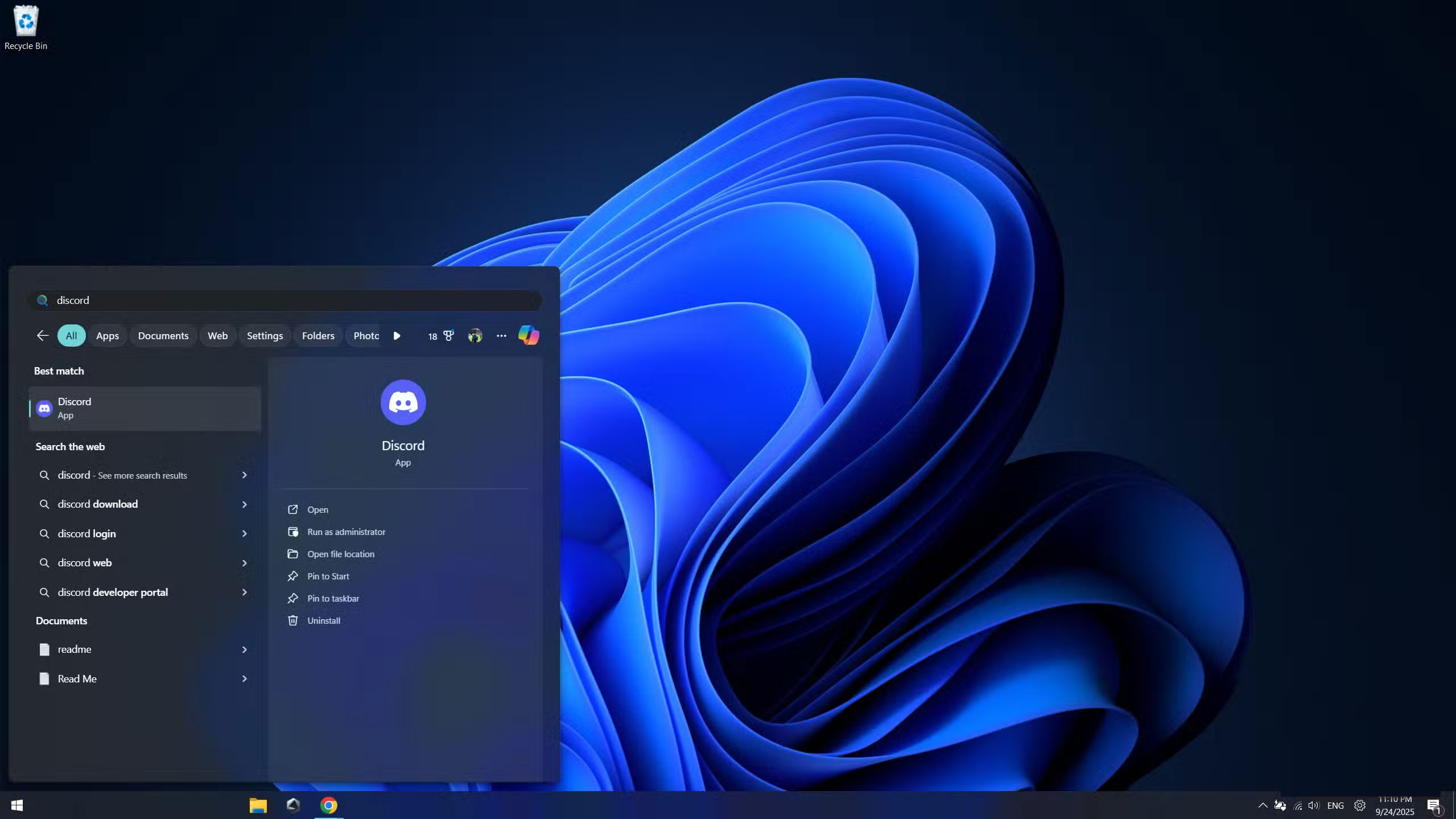Screen dimensions: 1456x819
Task: Click the Copilot icon in search panel
Action: coord(528,335)
